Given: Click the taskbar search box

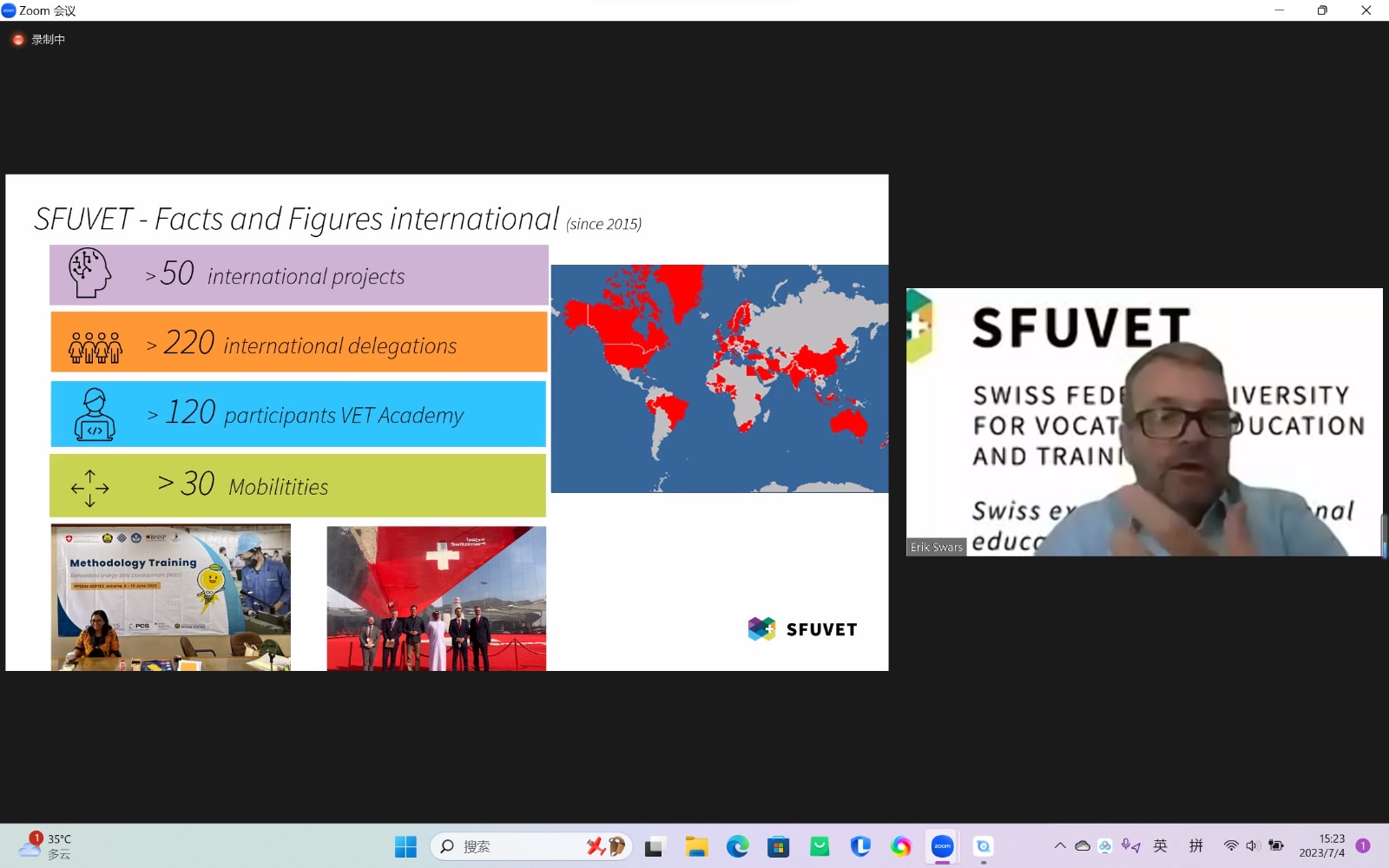Looking at the screenshot, I should click(x=531, y=846).
